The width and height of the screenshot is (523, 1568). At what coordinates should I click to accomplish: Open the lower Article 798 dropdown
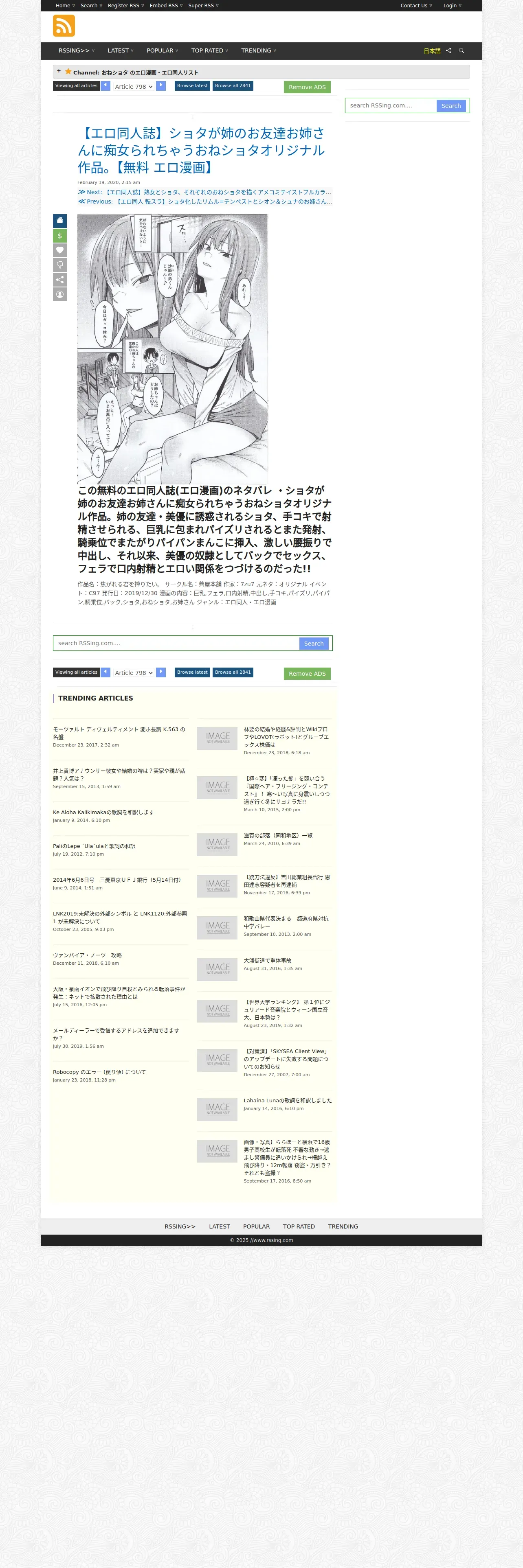point(133,672)
